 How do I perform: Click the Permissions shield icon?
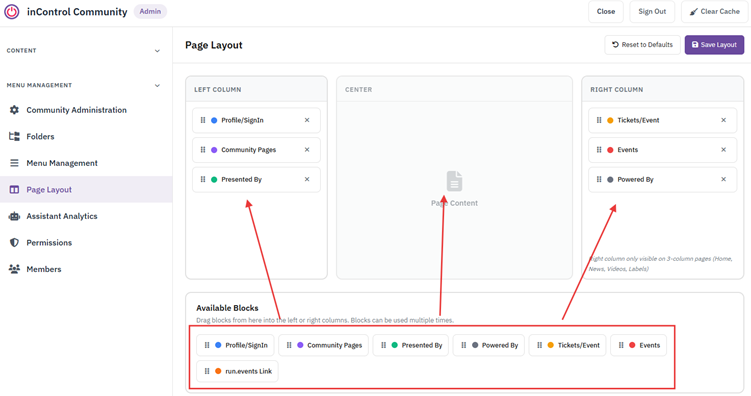[14, 243]
